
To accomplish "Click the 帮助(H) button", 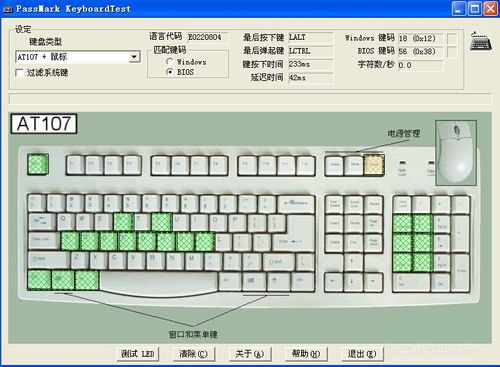I will click(x=306, y=354).
